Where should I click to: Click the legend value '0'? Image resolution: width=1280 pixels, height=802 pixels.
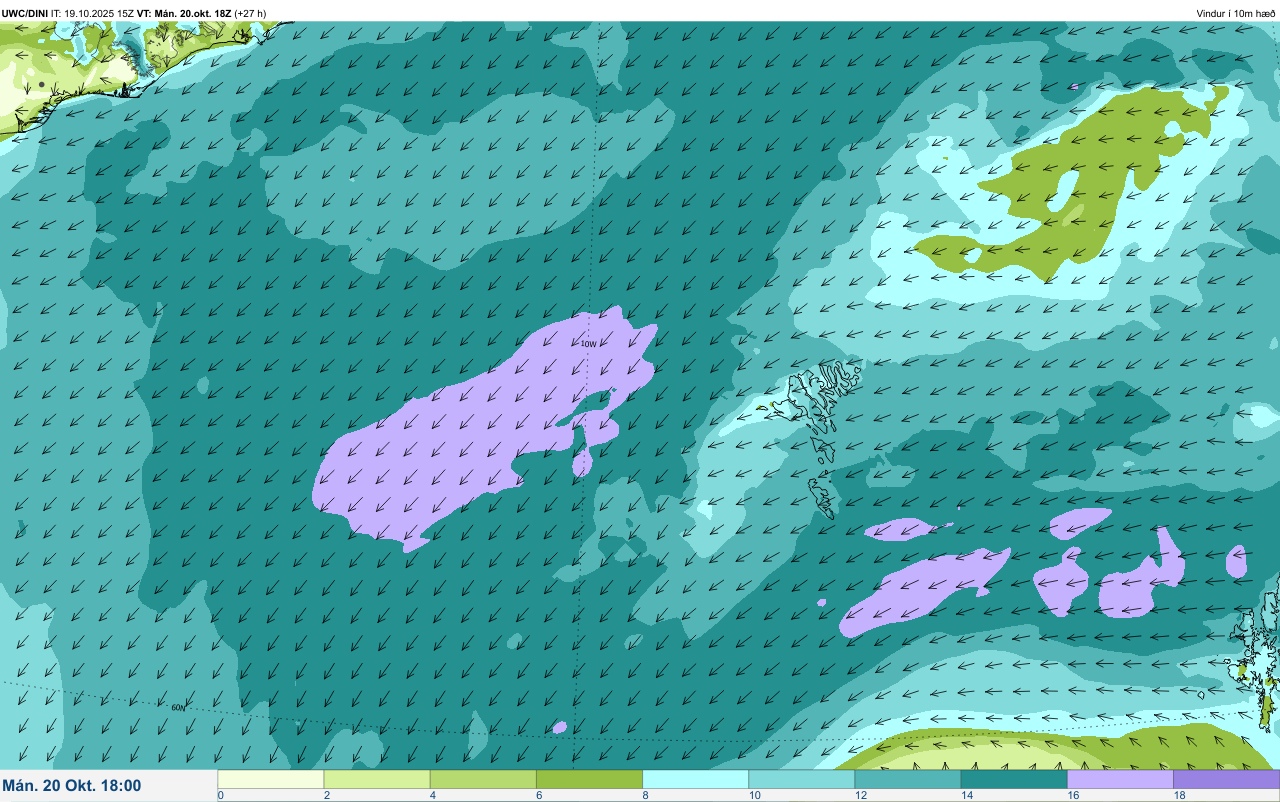[x=220, y=795]
